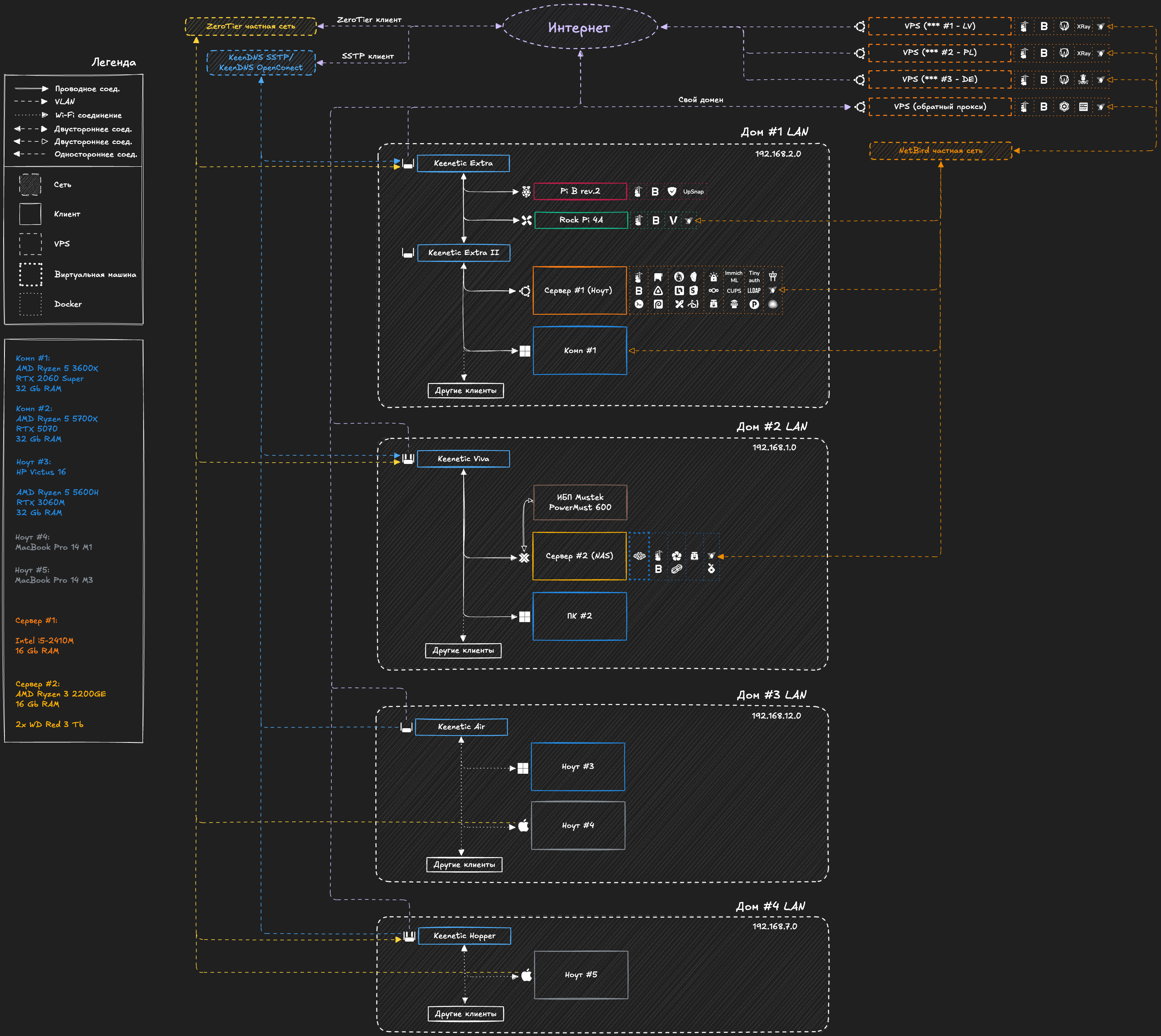Click the XRay label on the VPS #1 - LV row
This screenshot has height=1036, width=1161.
tap(1083, 27)
